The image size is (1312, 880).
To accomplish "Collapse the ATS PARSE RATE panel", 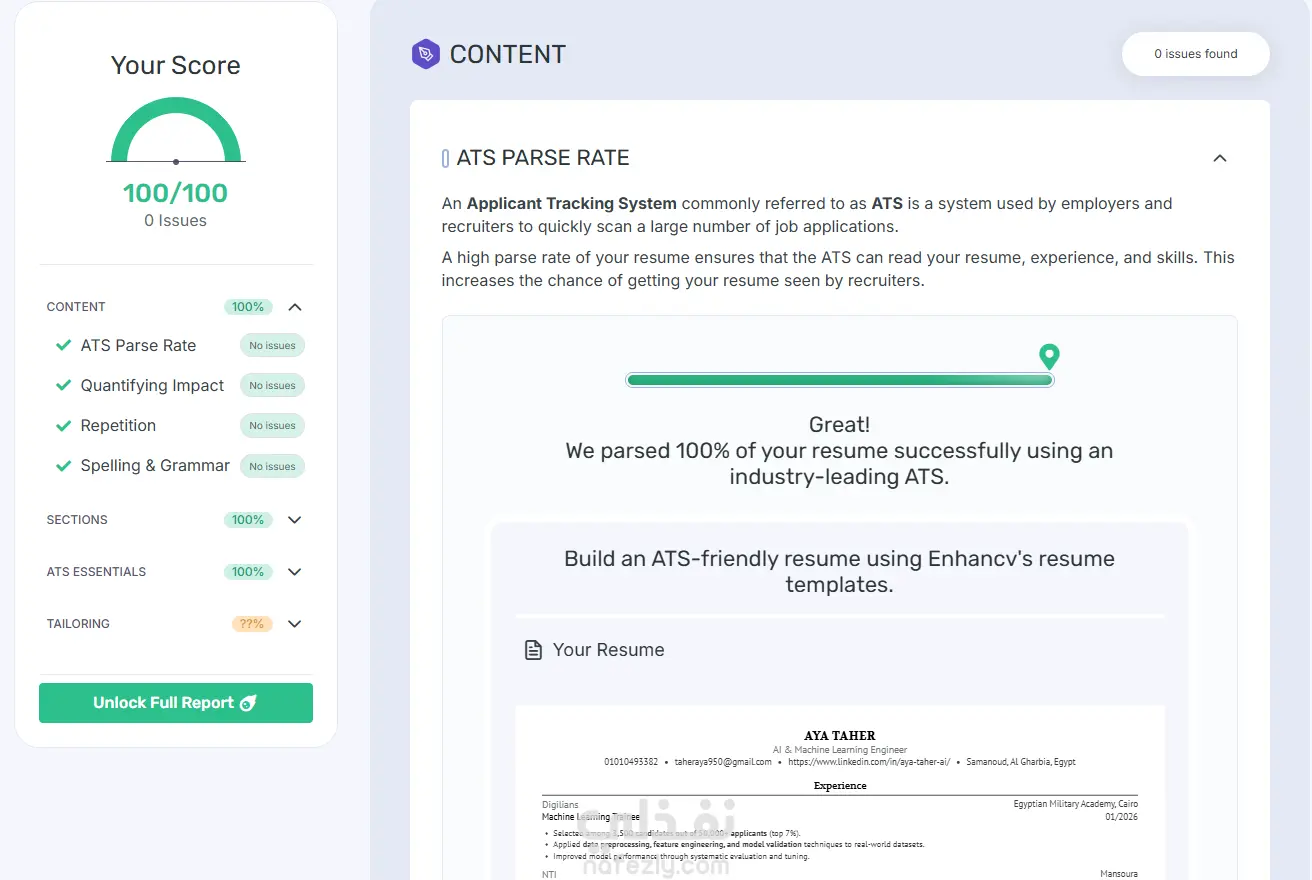I will point(1219,158).
